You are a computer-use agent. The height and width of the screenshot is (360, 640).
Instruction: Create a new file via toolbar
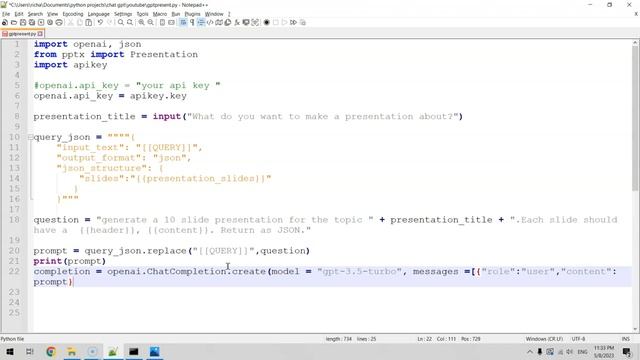coord(4,22)
